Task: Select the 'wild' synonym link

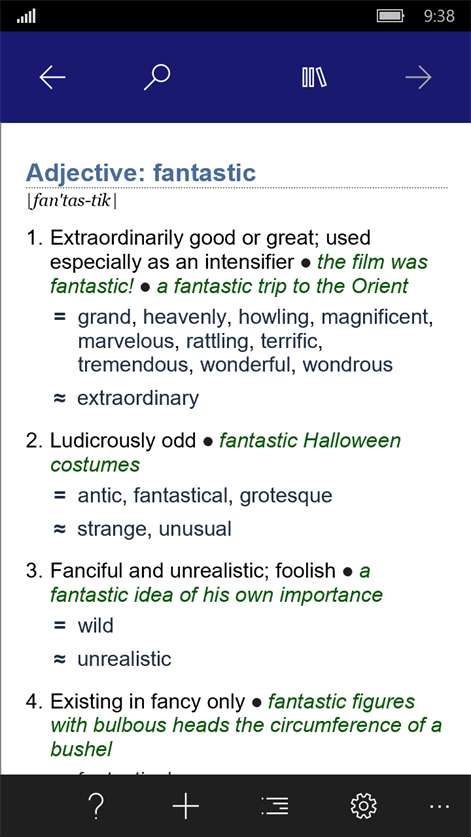Action: pyautogui.click(x=96, y=625)
